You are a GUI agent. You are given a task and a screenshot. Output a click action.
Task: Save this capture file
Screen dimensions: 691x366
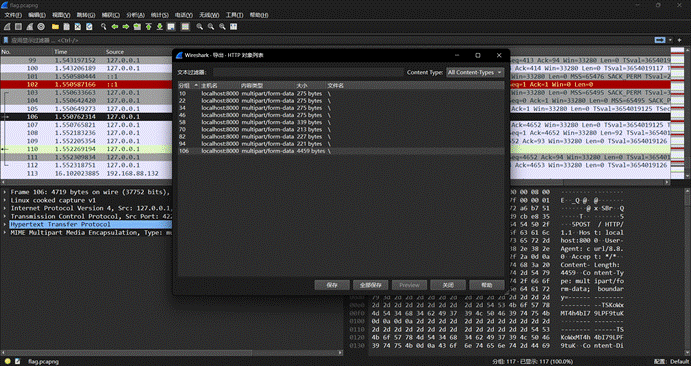[x=66, y=27]
